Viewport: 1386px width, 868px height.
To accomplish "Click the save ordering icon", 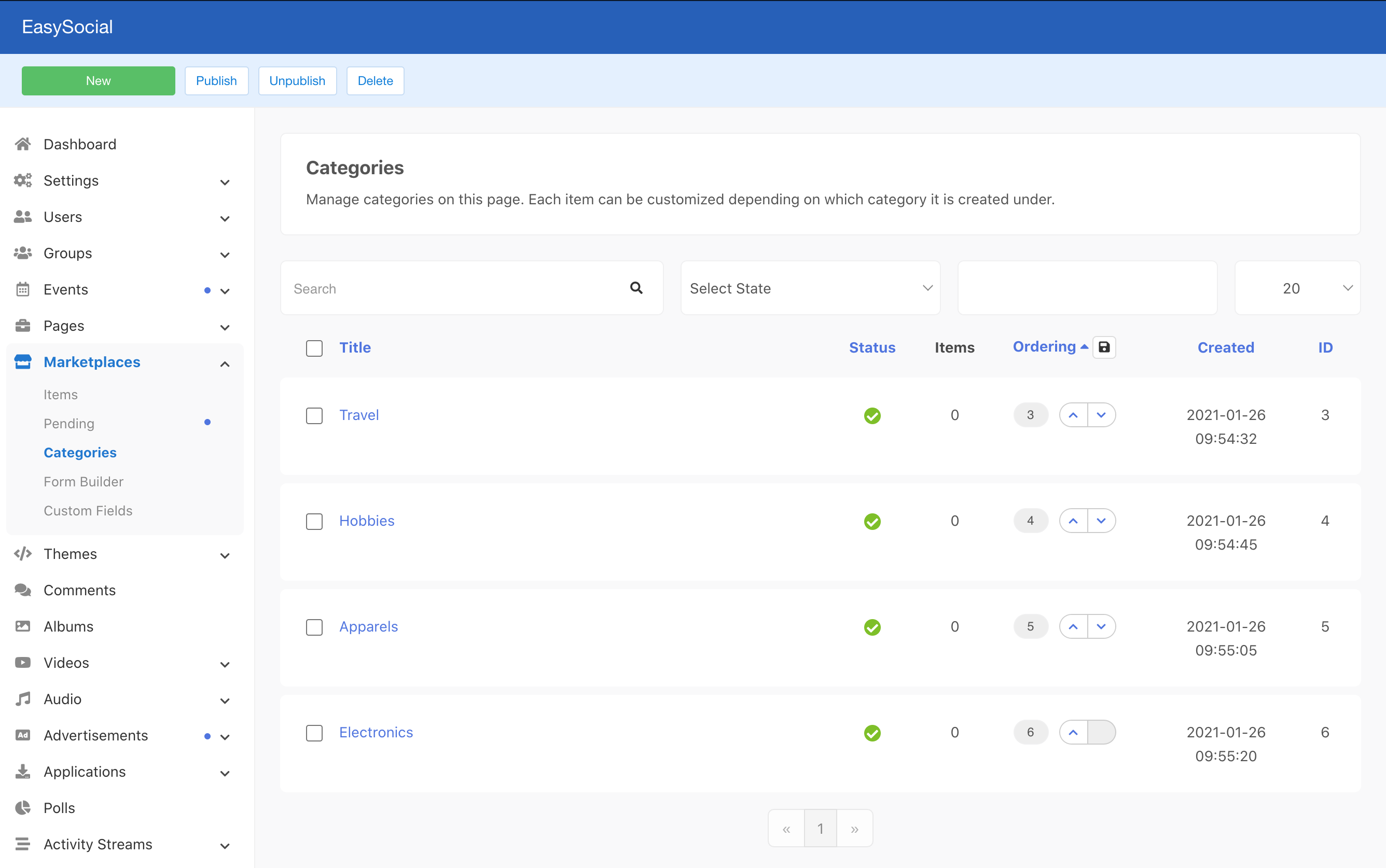I will (x=1103, y=347).
